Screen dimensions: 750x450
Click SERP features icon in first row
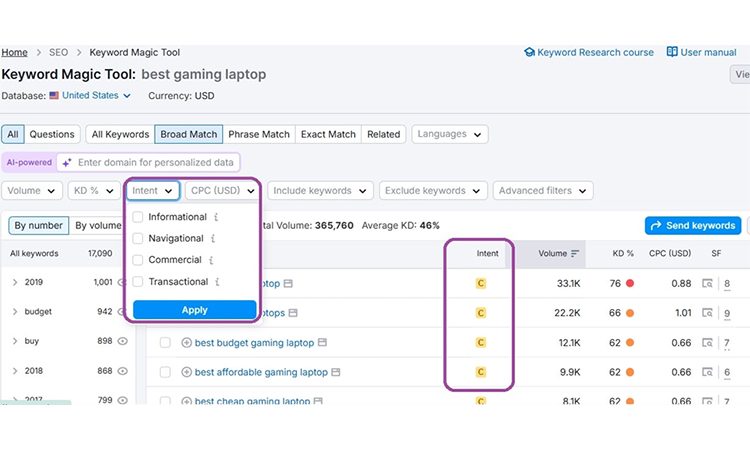coord(708,284)
